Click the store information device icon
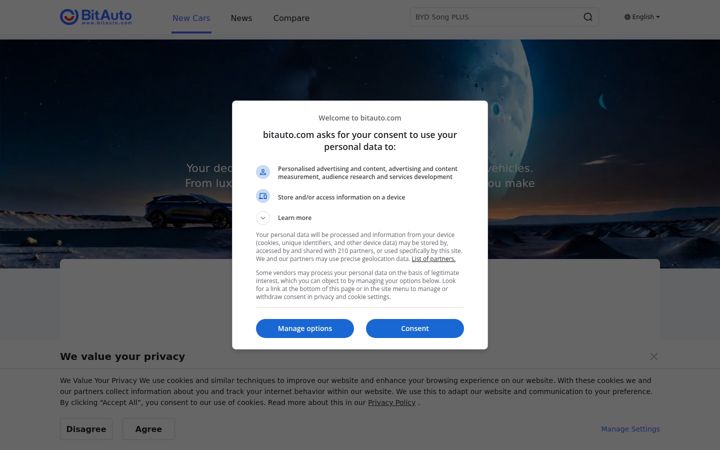720x450 pixels. click(263, 197)
